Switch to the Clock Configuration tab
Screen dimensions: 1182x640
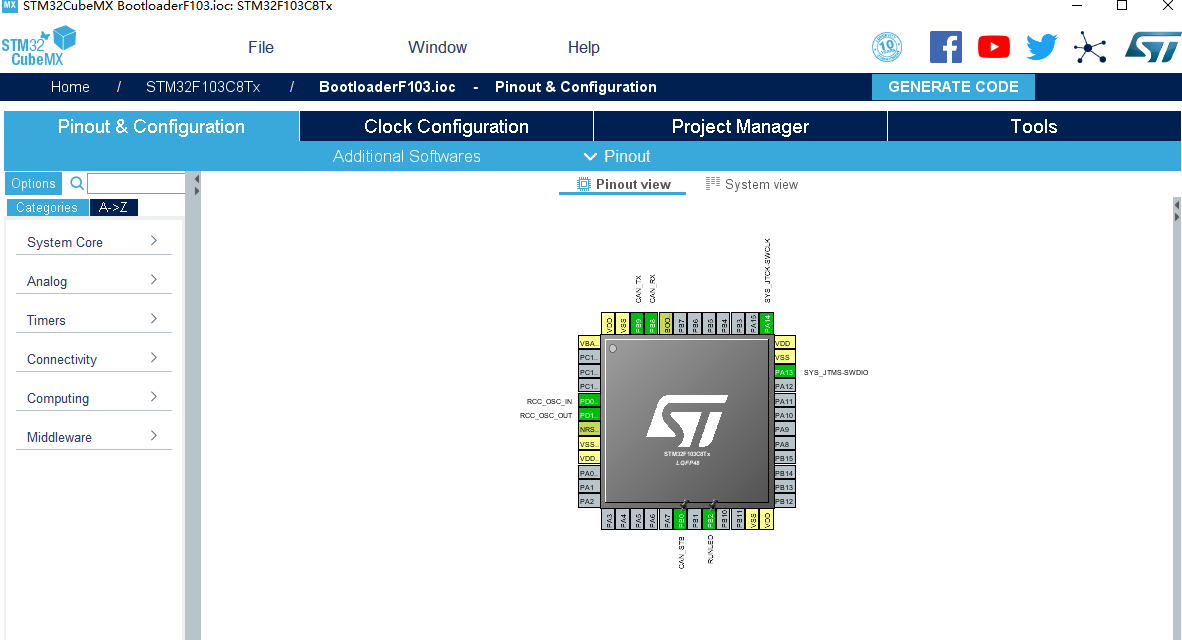[446, 126]
